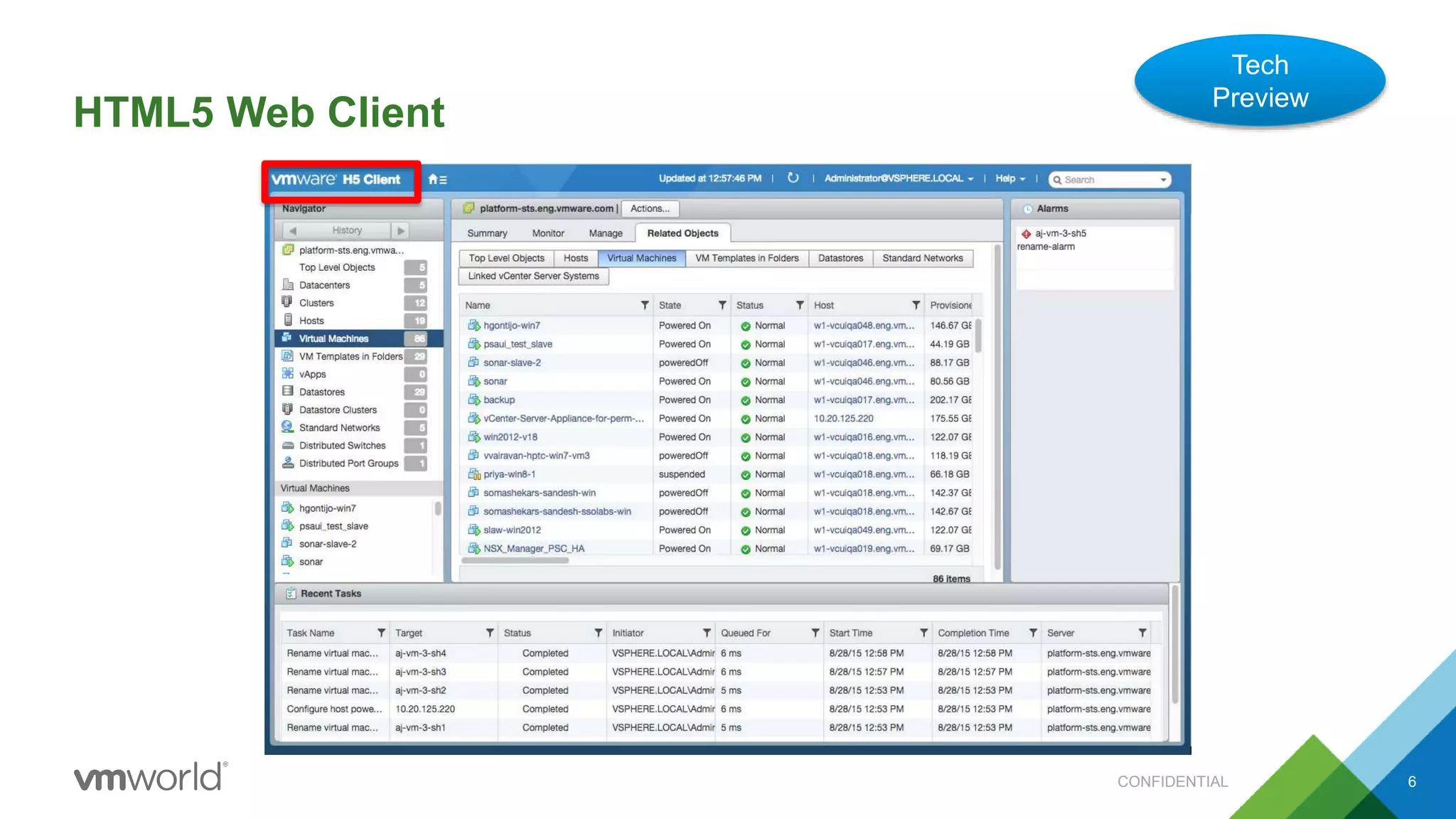1456x819 pixels.
Task: Click the Name column filter icon
Action: tap(645, 305)
